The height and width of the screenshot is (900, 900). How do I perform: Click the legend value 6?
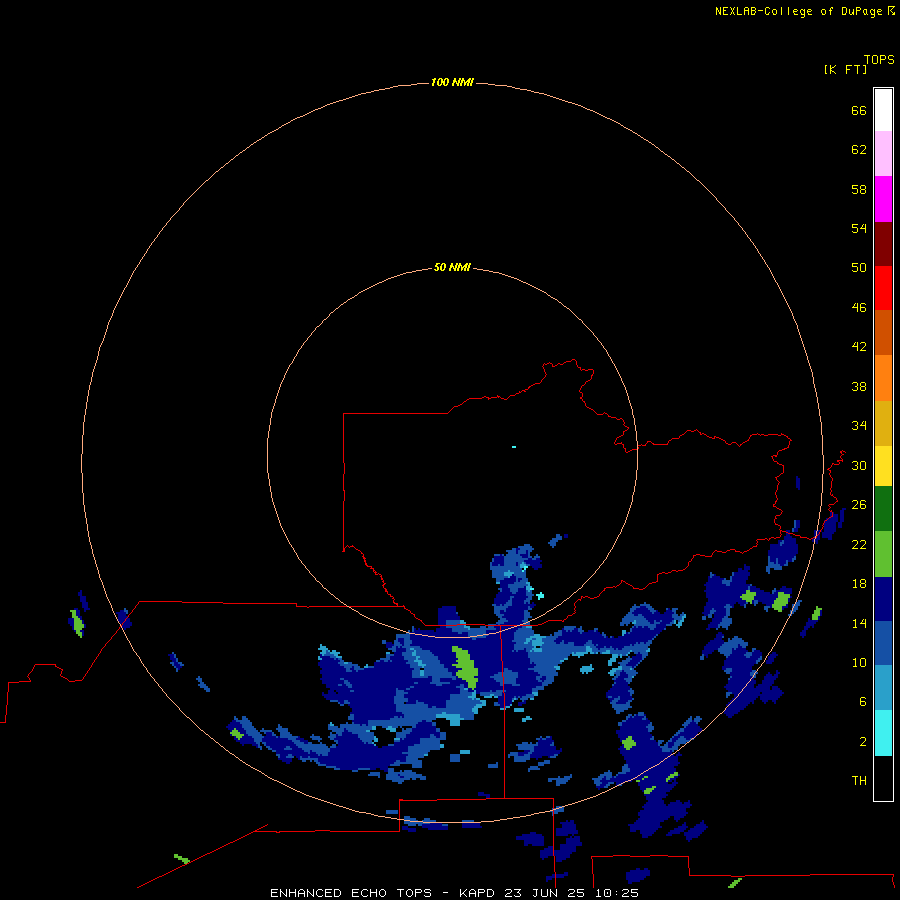[x=862, y=702]
